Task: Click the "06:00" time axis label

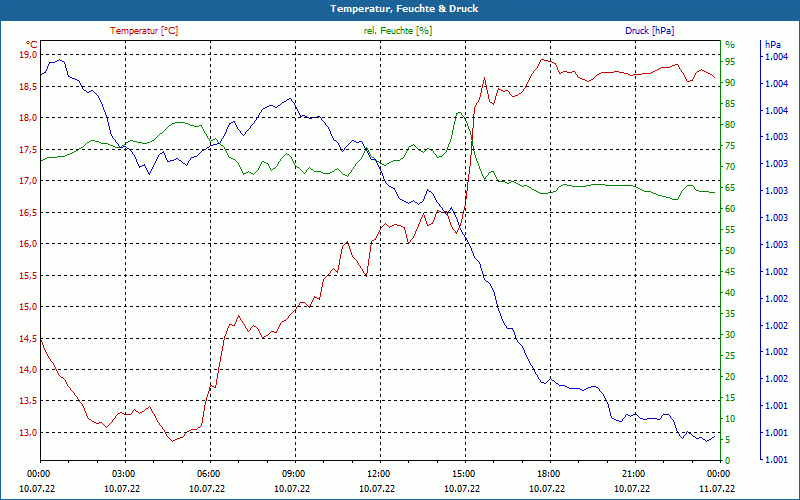Action: [208, 473]
